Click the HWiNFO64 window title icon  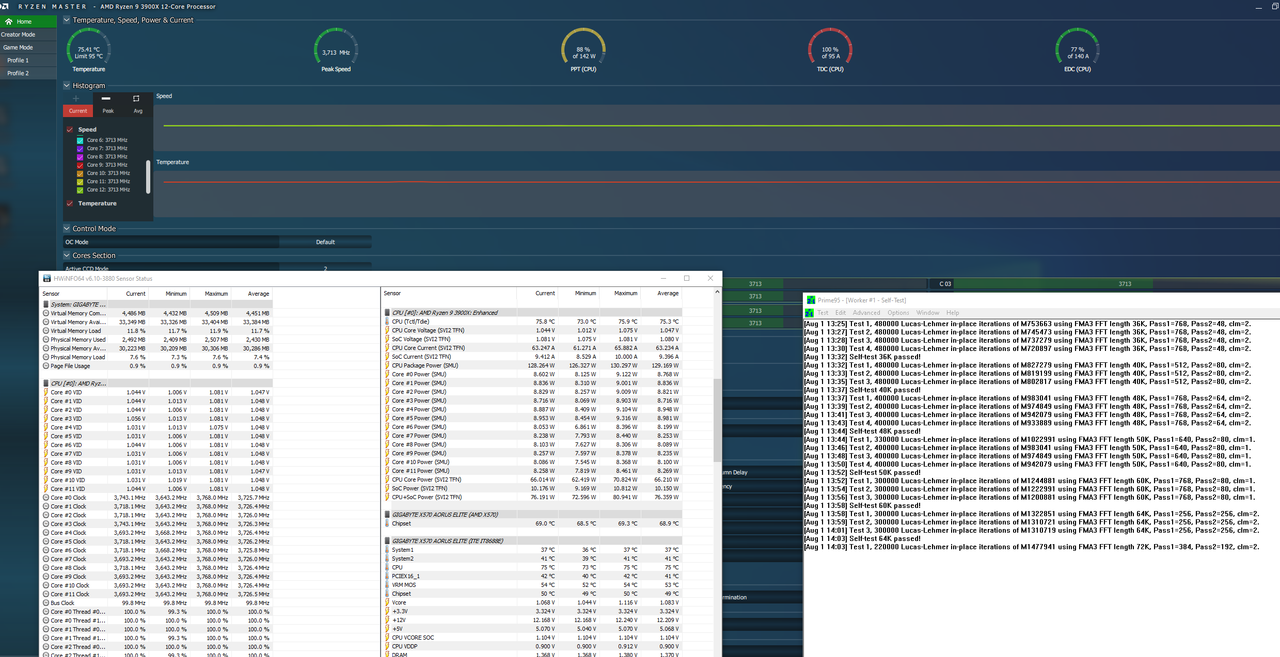click(45, 278)
